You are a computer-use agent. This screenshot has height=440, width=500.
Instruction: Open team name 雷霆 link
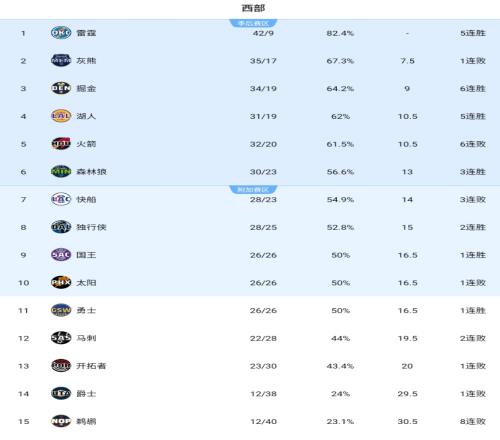[x=86, y=33]
